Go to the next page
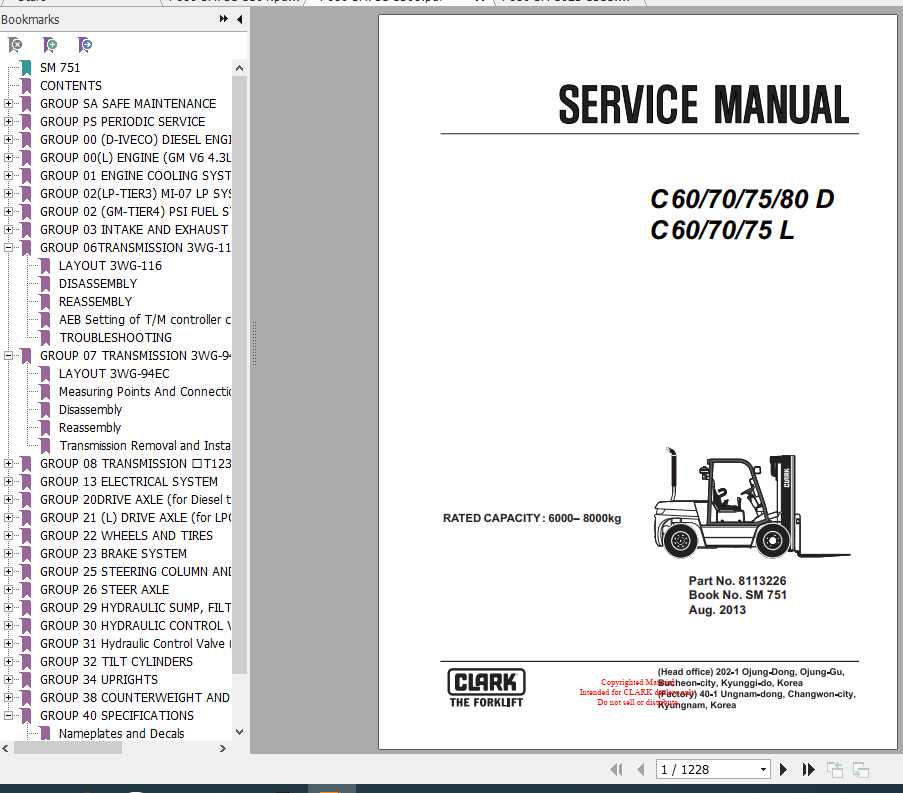Screen dimensions: 903x793 tap(783, 769)
